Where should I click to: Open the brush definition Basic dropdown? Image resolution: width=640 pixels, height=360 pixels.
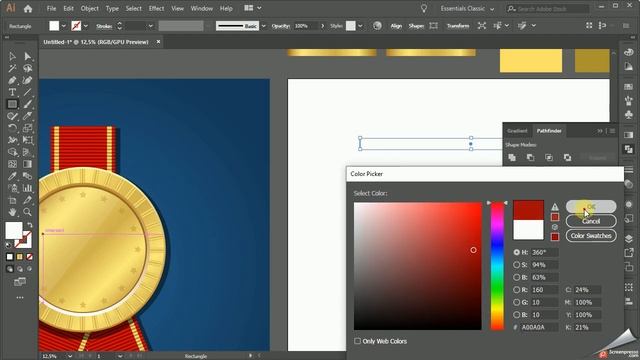263,26
